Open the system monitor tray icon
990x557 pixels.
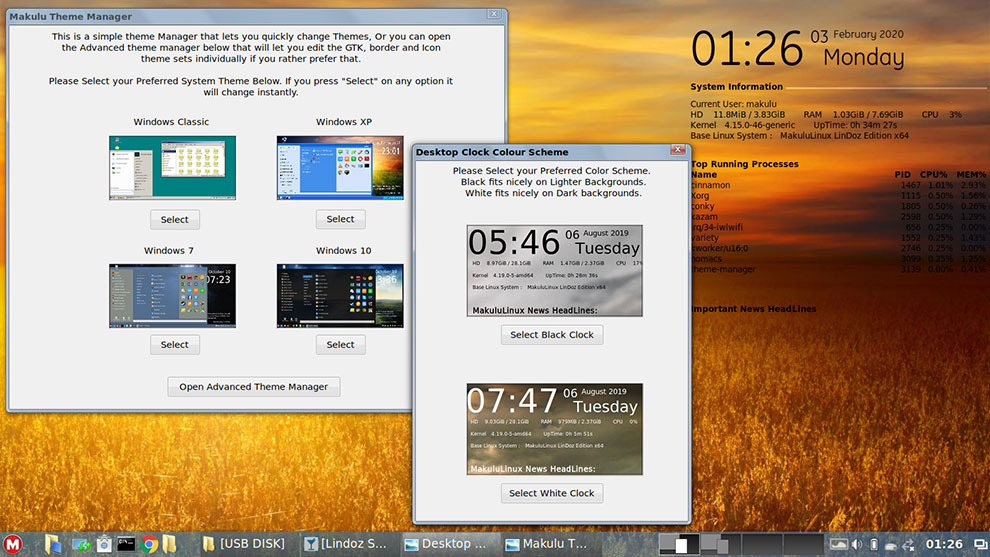838,544
